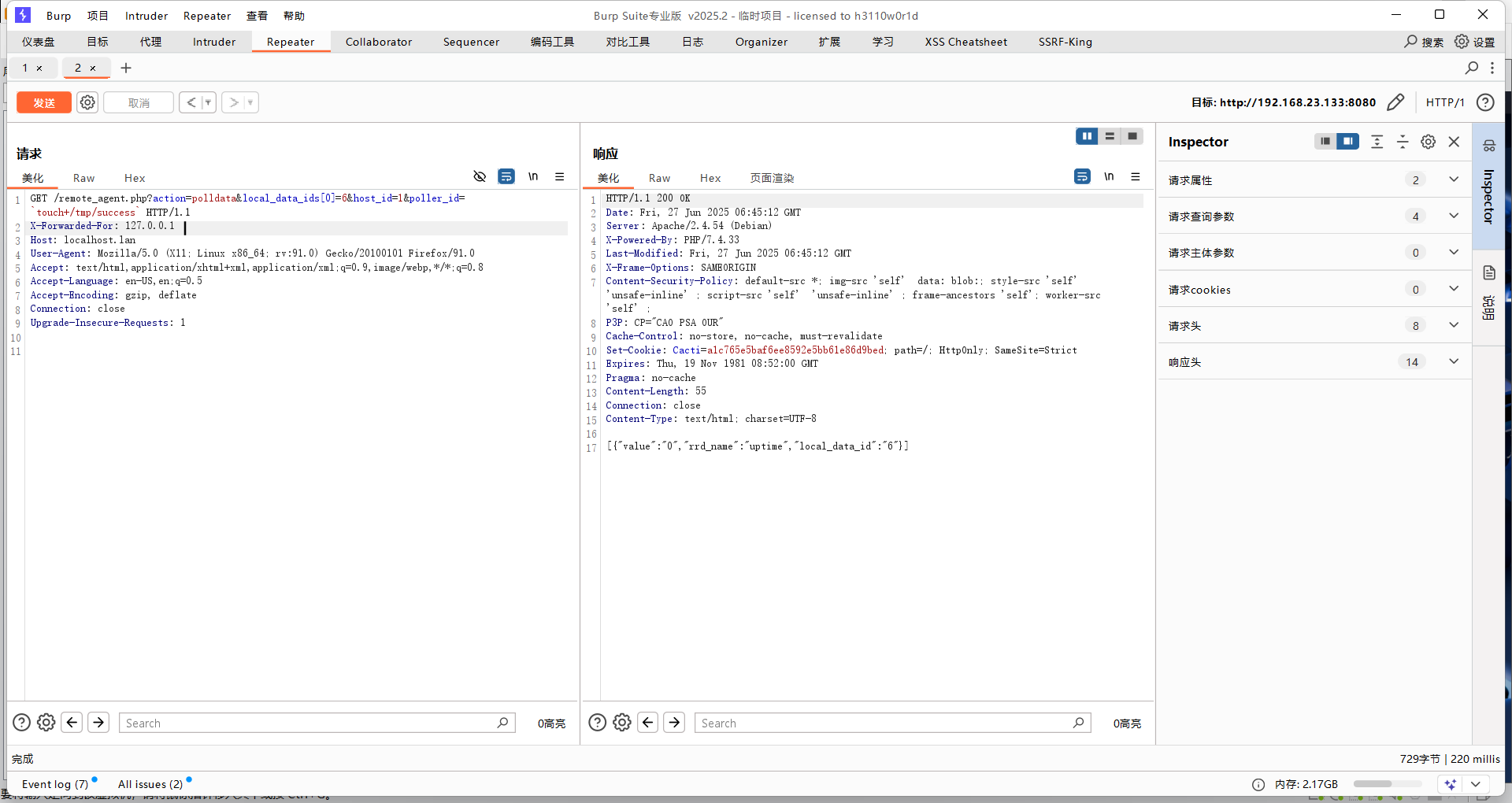Focus the request Search field

(317, 723)
